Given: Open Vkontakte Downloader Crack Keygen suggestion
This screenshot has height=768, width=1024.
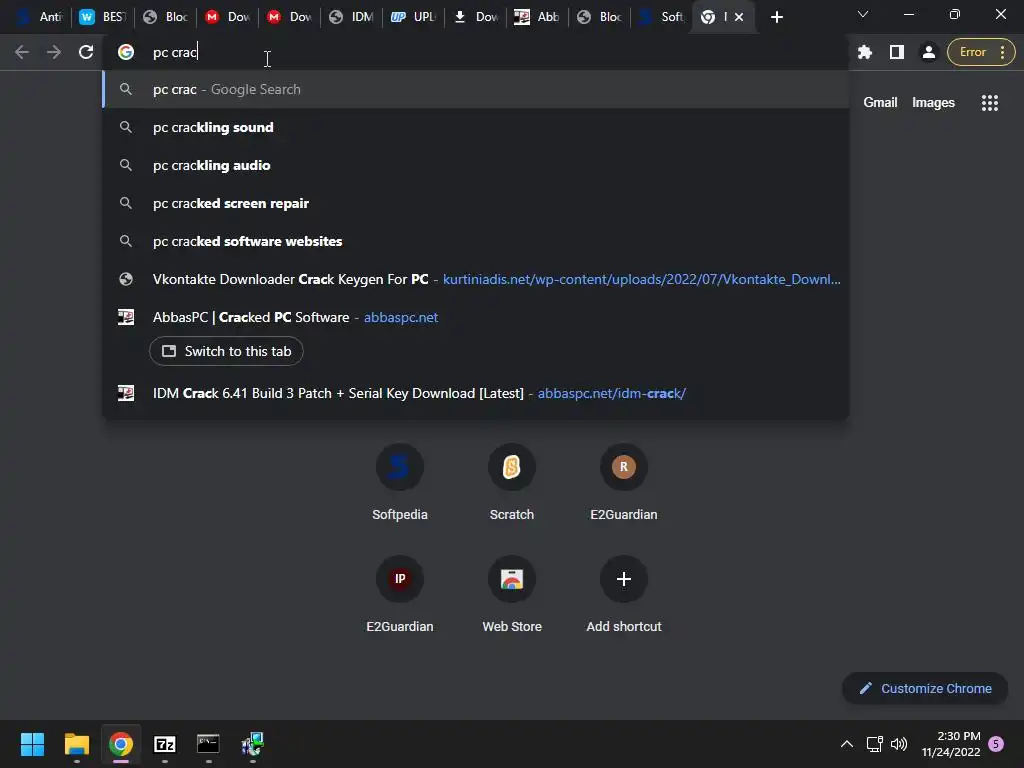Looking at the screenshot, I should pos(476,279).
